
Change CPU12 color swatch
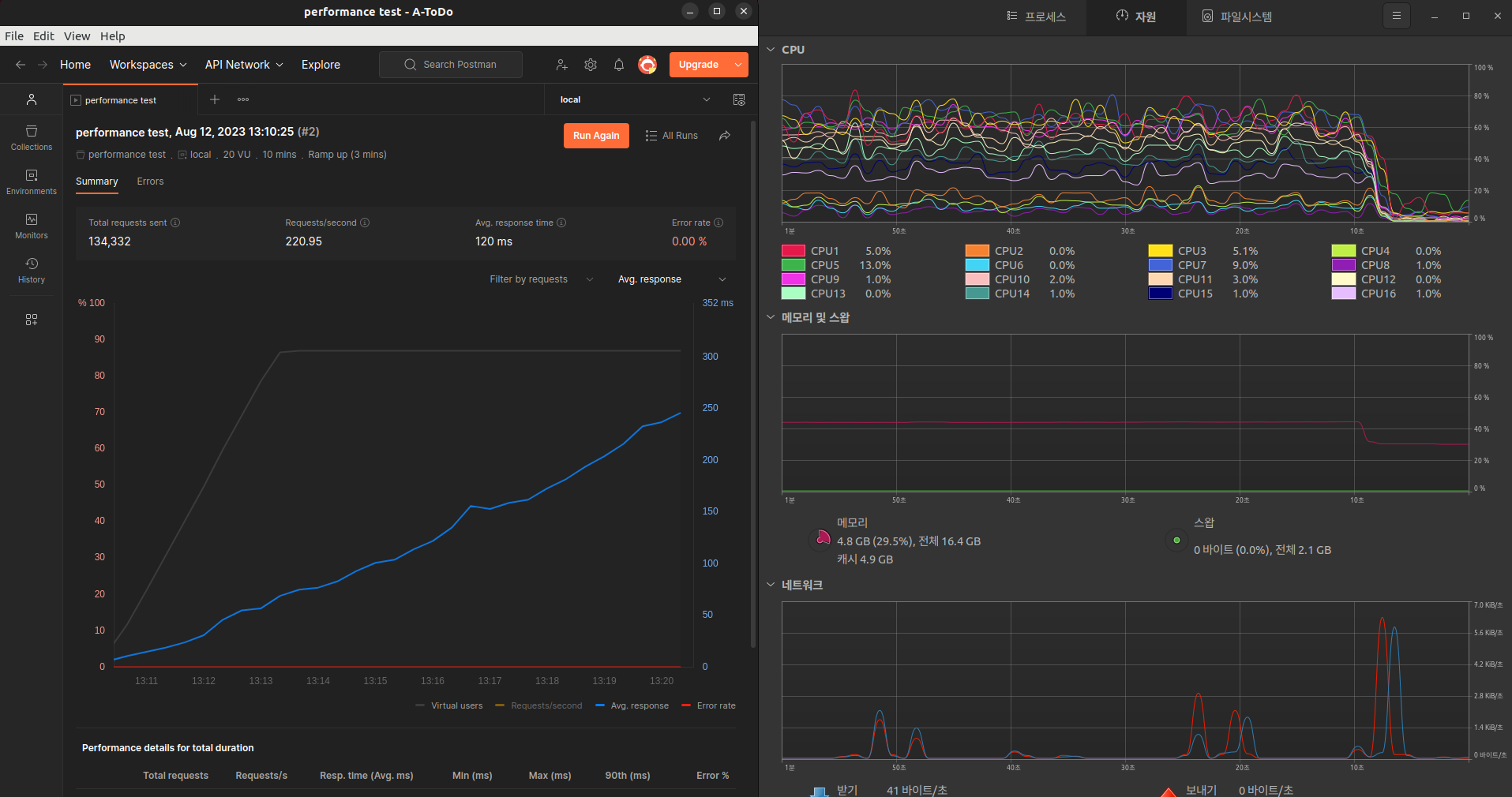(x=1343, y=279)
